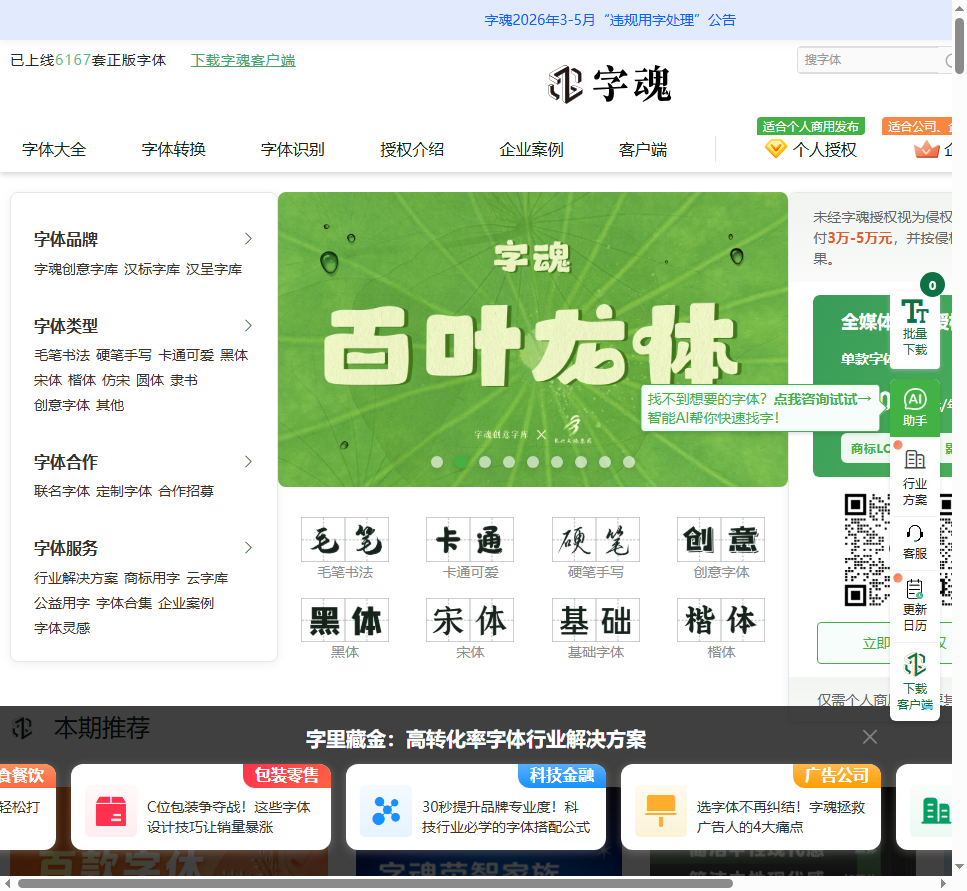Click the 宋体 font category tile

pos(470,628)
